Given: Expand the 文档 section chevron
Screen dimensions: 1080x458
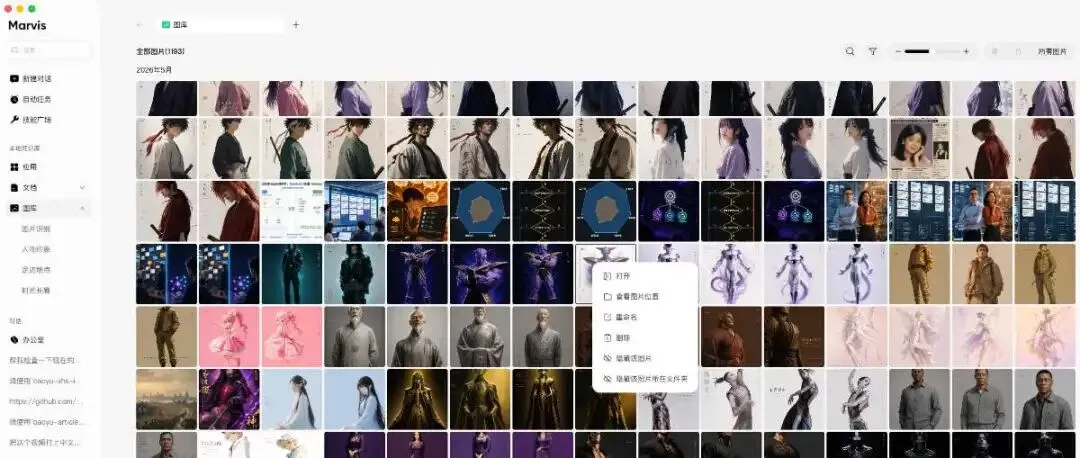Looking at the screenshot, I should (x=83, y=187).
